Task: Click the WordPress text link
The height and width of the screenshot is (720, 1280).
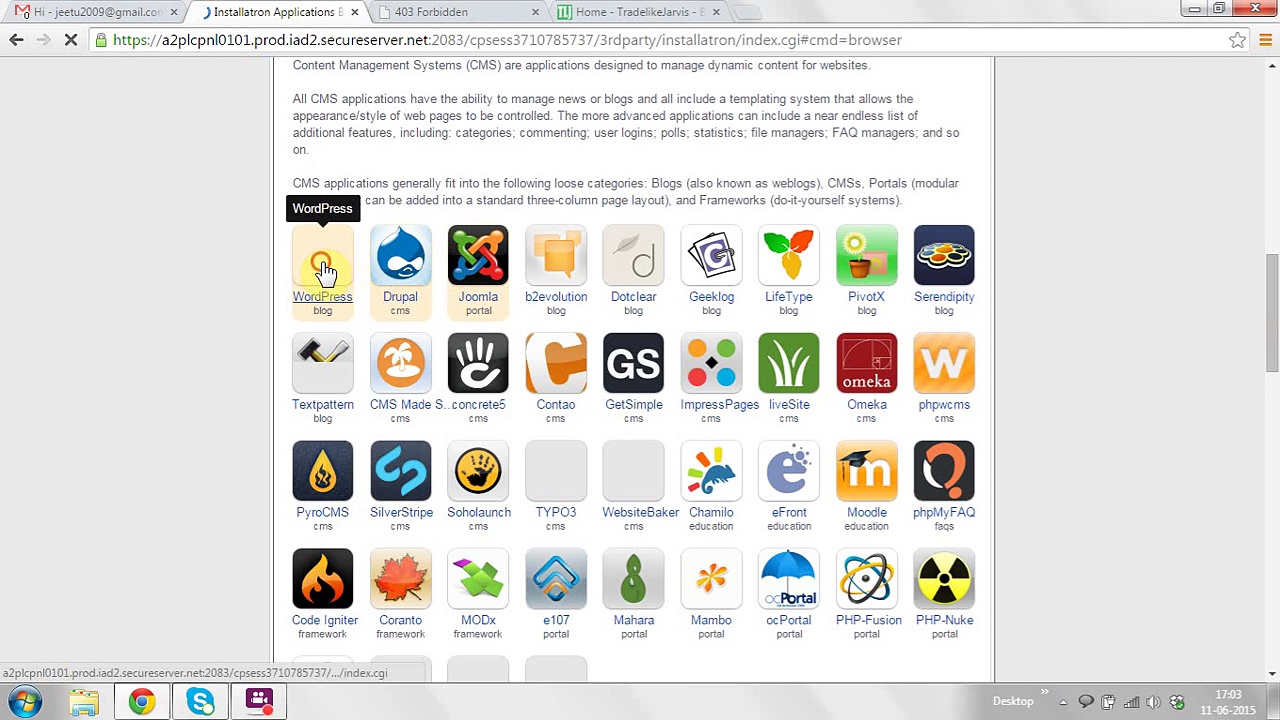Action: pyautogui.click(x=322, y=297)
